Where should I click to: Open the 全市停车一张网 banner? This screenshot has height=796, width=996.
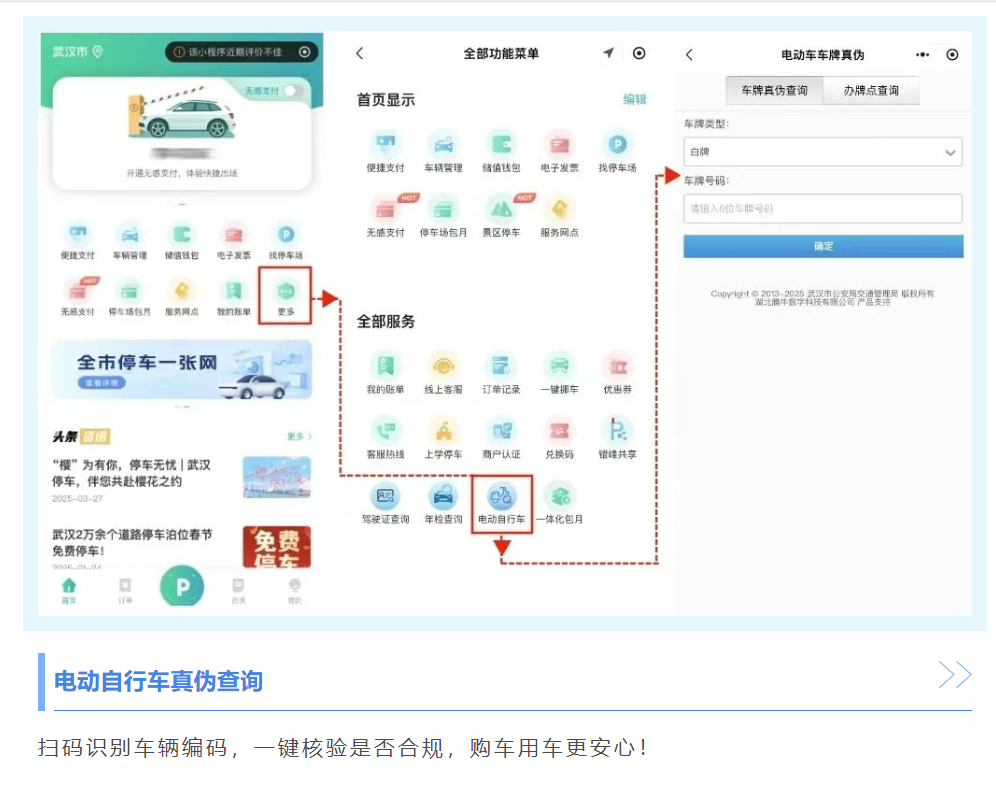[x=182, y=370]
